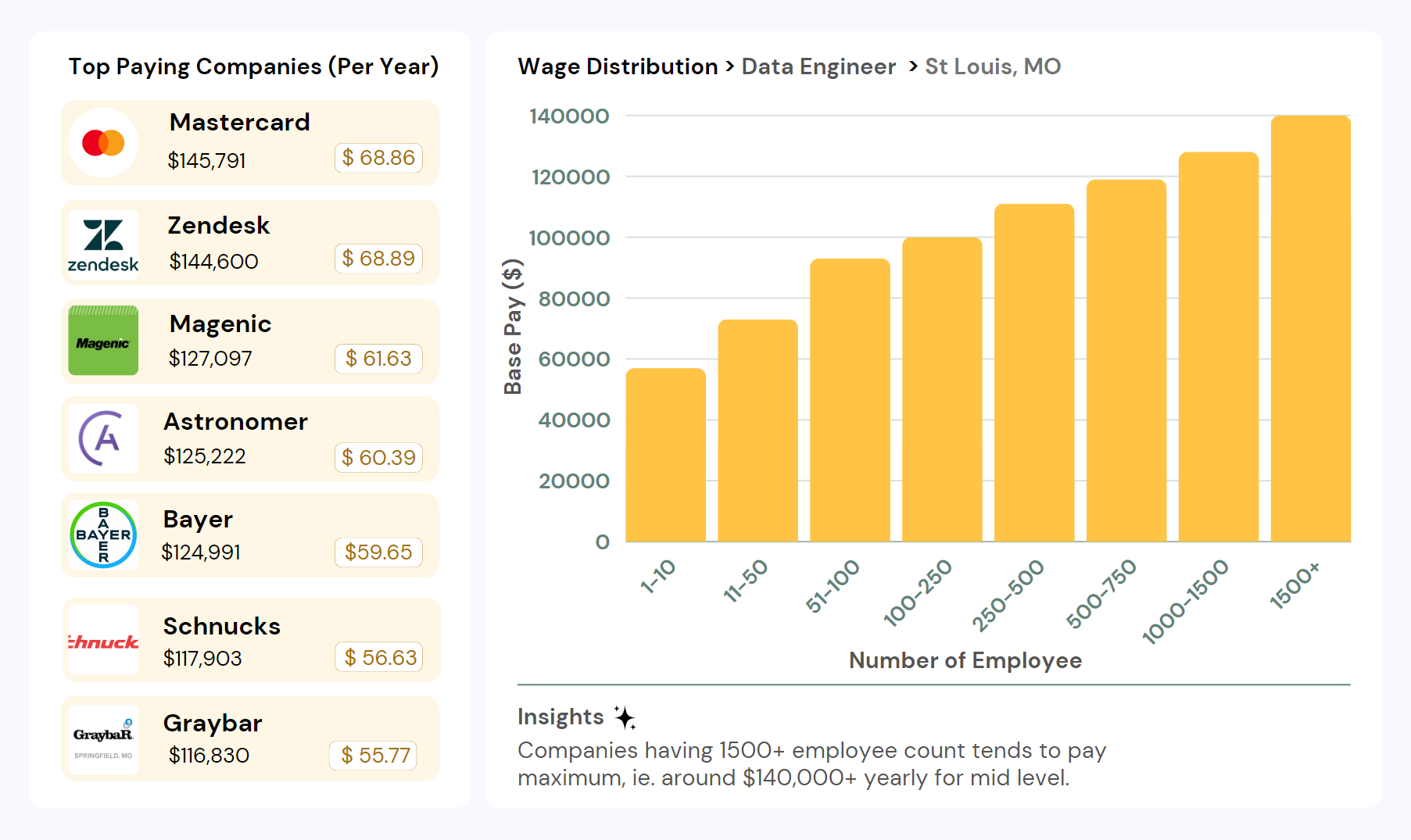Toggle the $55.77 badge on Graybar card
The image size is (1411, 840).
point(373,756)
